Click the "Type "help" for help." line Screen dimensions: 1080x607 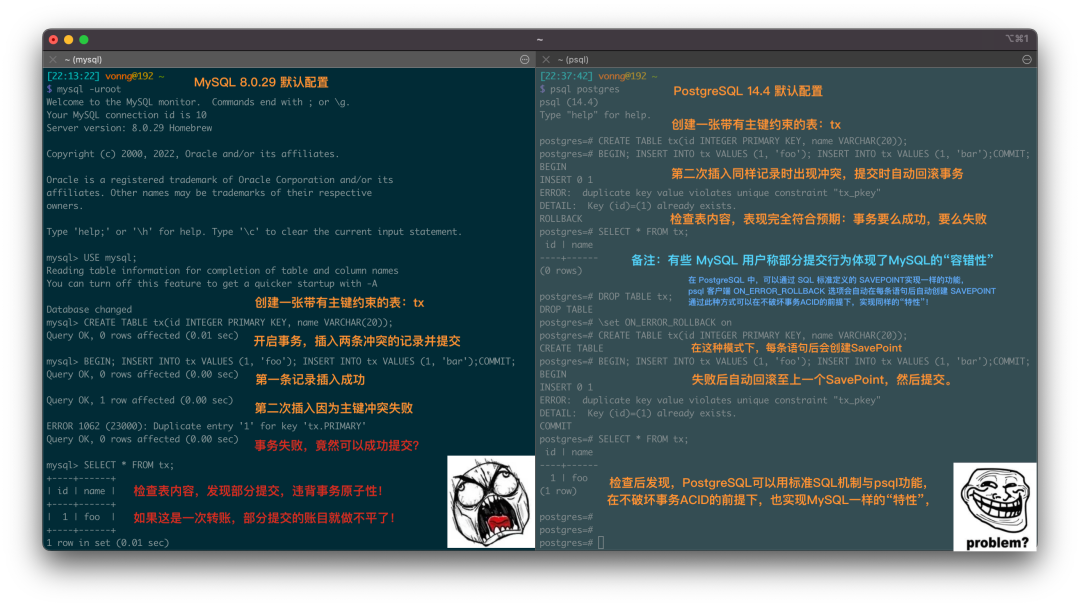(595, 115)
